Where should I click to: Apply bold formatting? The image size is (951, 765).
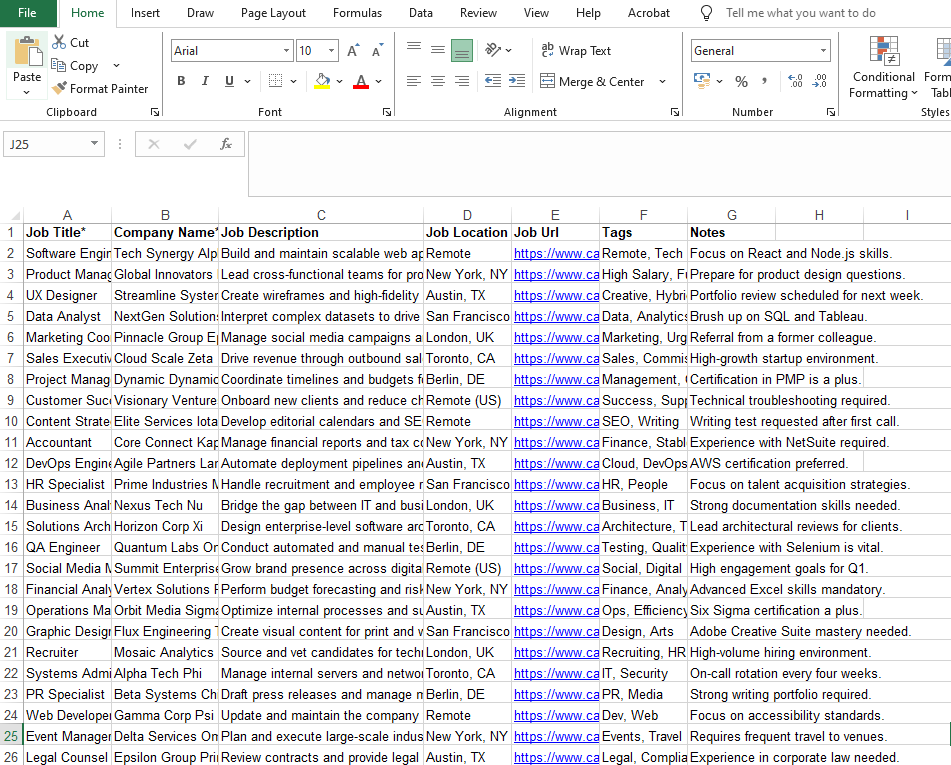click(181, 80)
